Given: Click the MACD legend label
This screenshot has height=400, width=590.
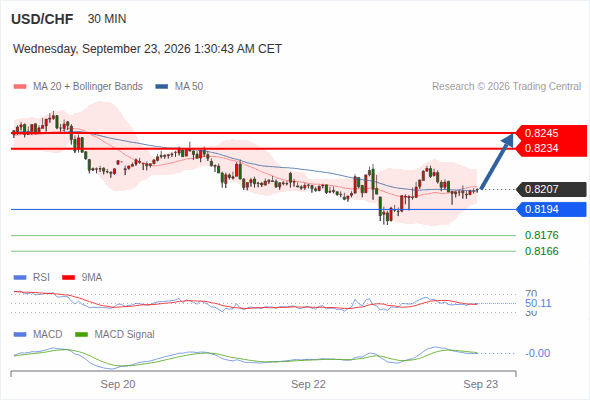Looking at the screenshot, I should (x=47, y=335).
